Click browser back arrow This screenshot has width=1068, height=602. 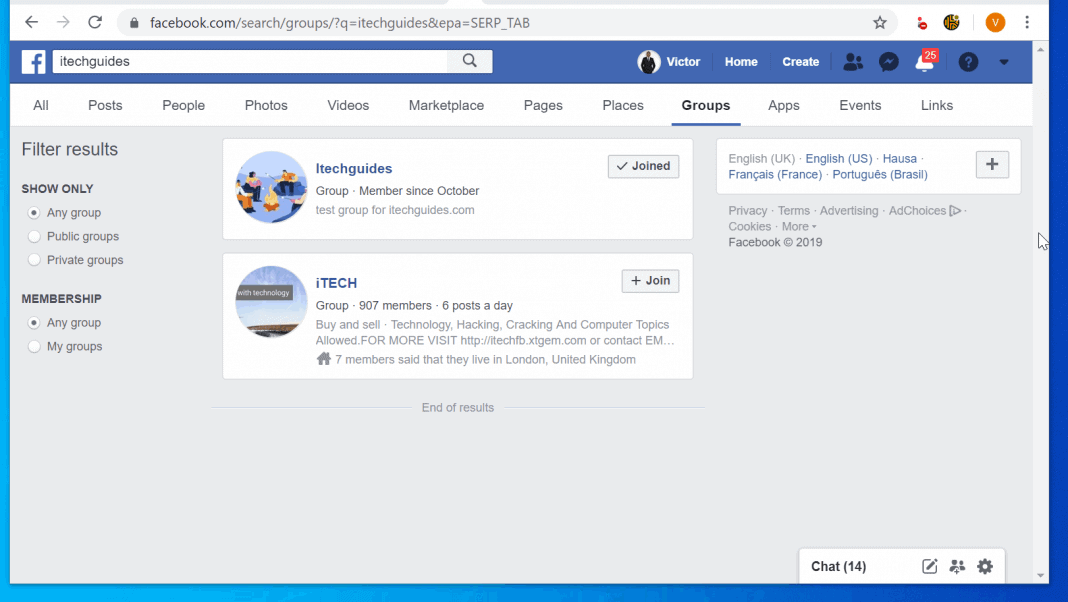tap(31, 22)
